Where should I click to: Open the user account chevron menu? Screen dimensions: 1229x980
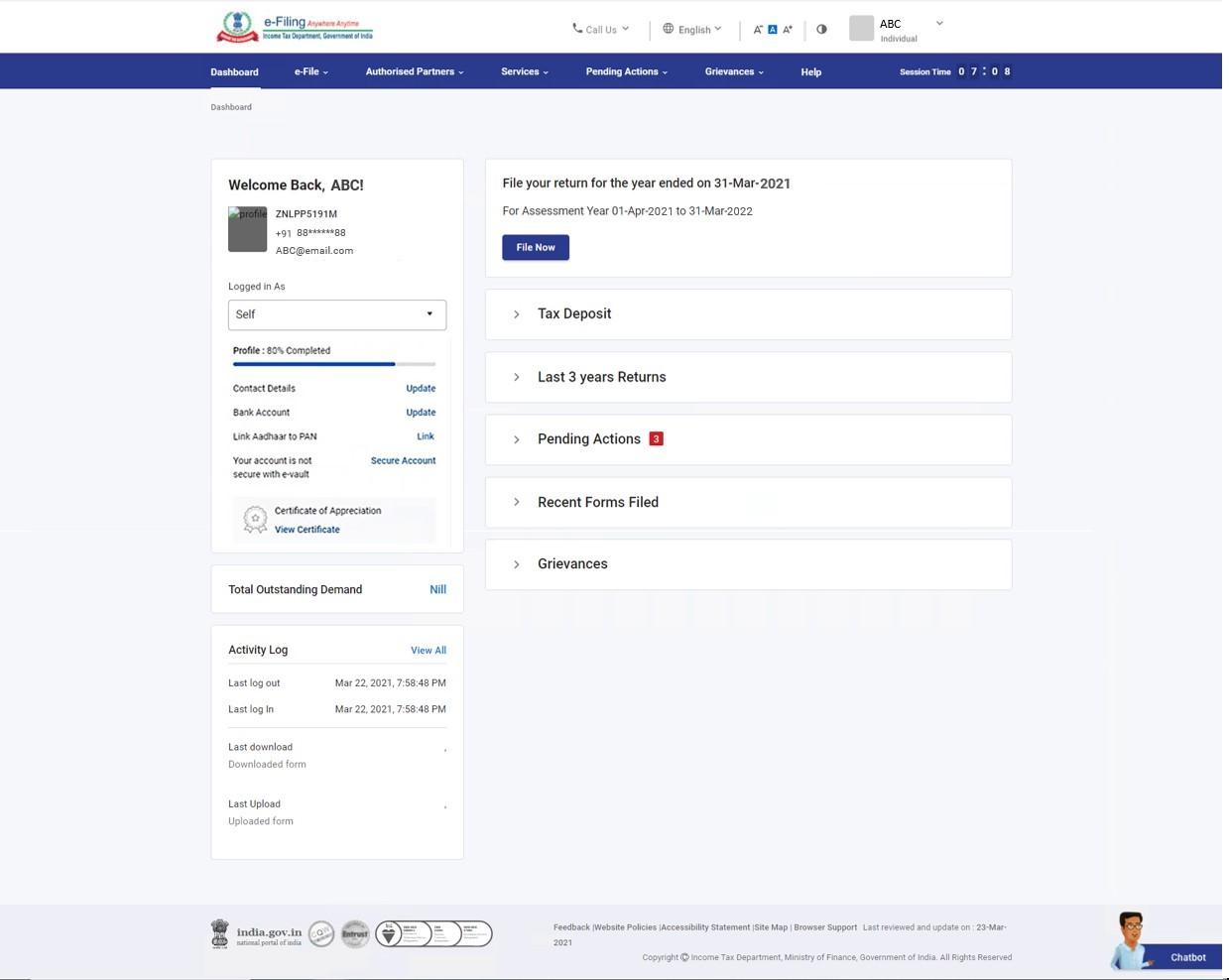click(937, 22)
